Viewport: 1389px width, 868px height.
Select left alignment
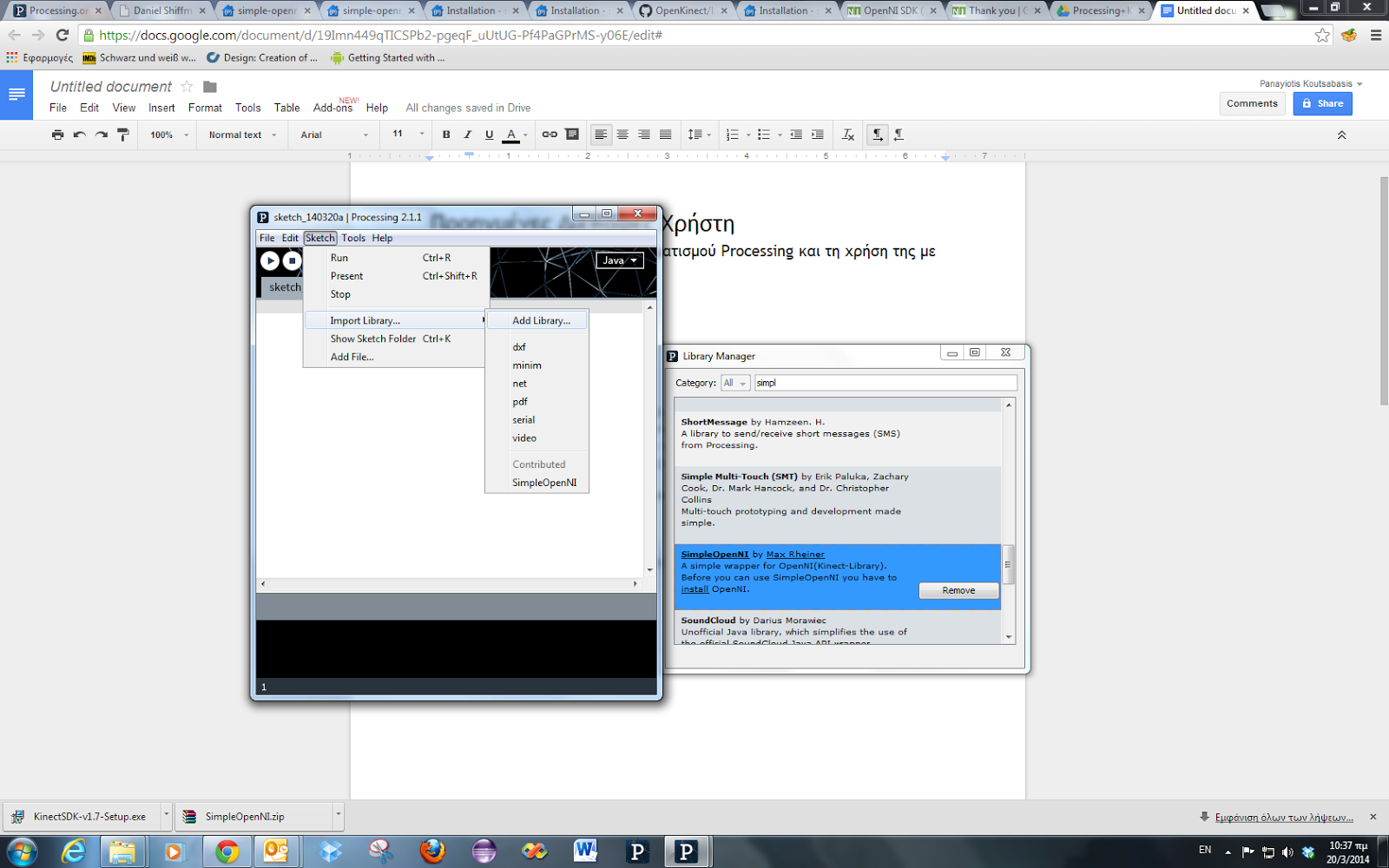pos(601,135)
